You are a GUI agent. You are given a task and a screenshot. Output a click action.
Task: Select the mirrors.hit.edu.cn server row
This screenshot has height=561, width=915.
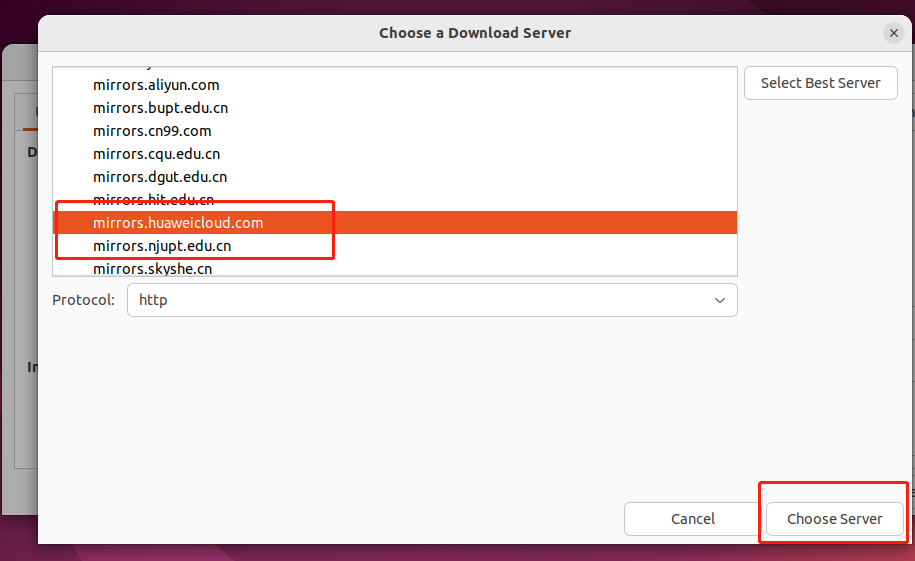point(153,199)
